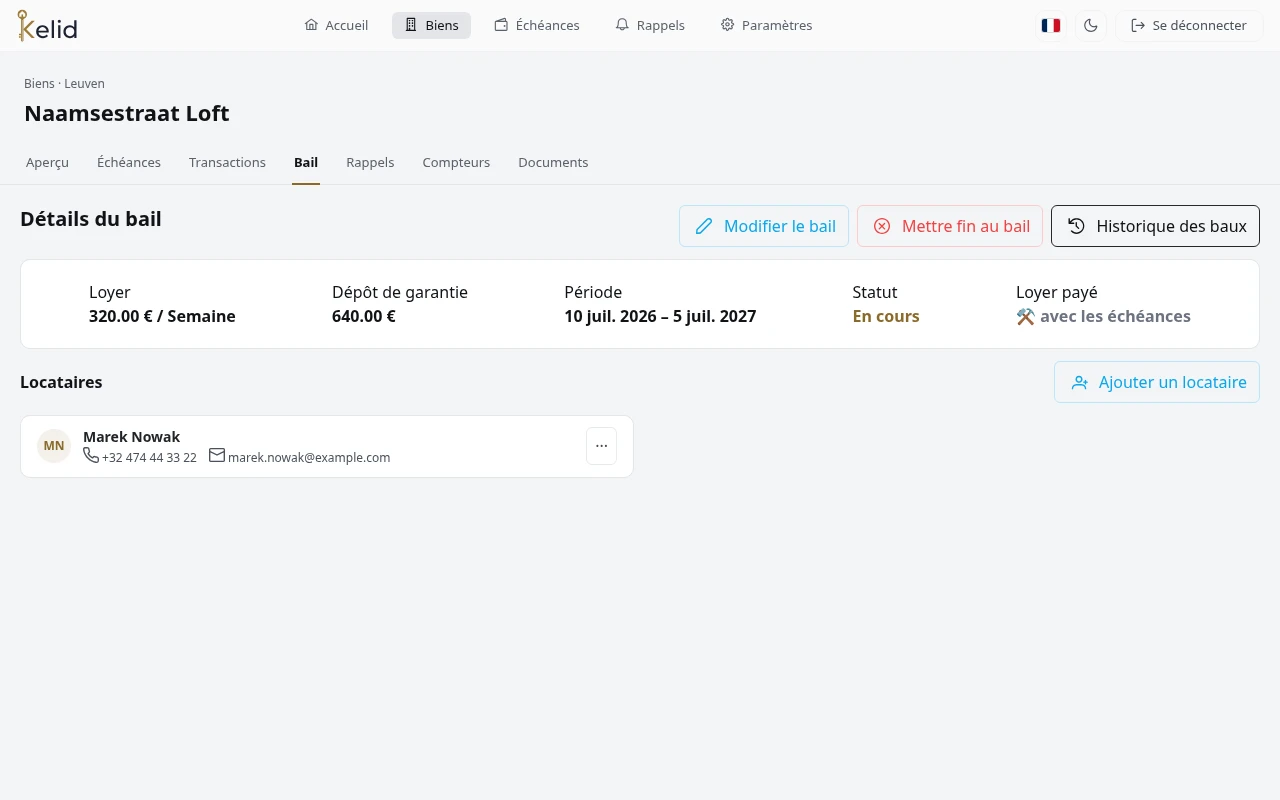Click the En cours status

tap(886, 317)
